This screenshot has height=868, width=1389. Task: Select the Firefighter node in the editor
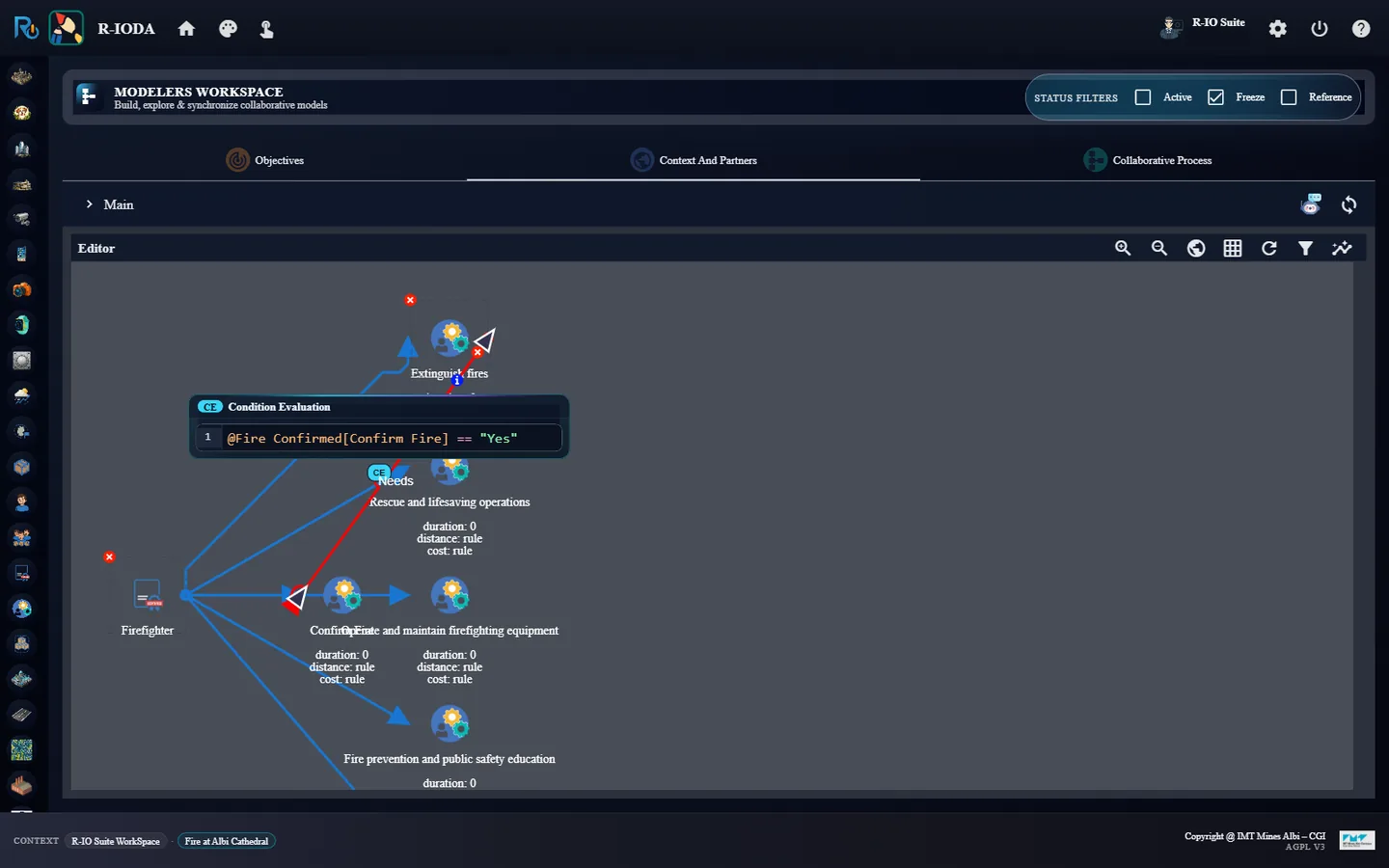point(148,595)
